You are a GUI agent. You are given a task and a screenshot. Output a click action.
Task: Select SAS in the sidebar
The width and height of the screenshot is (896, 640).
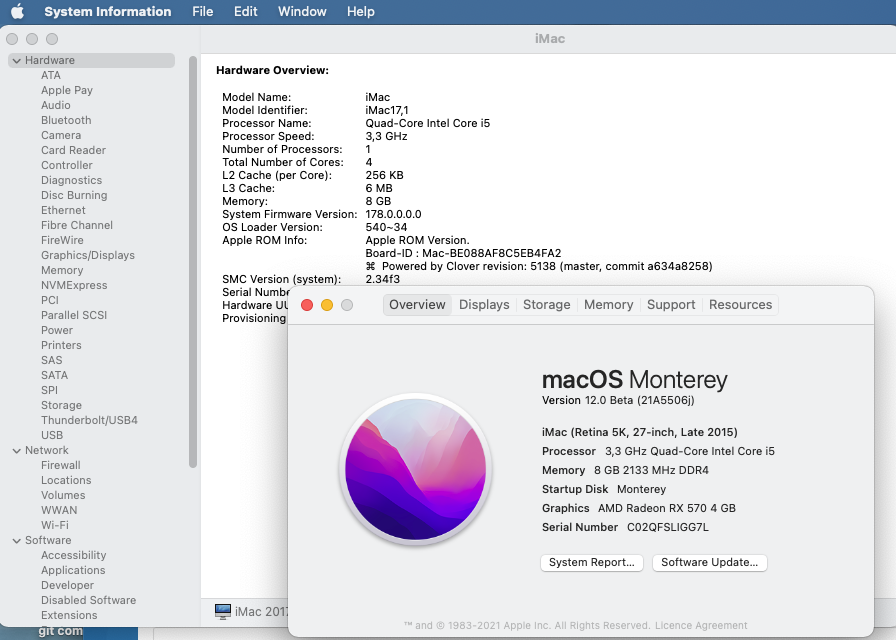tap(51, 360)
